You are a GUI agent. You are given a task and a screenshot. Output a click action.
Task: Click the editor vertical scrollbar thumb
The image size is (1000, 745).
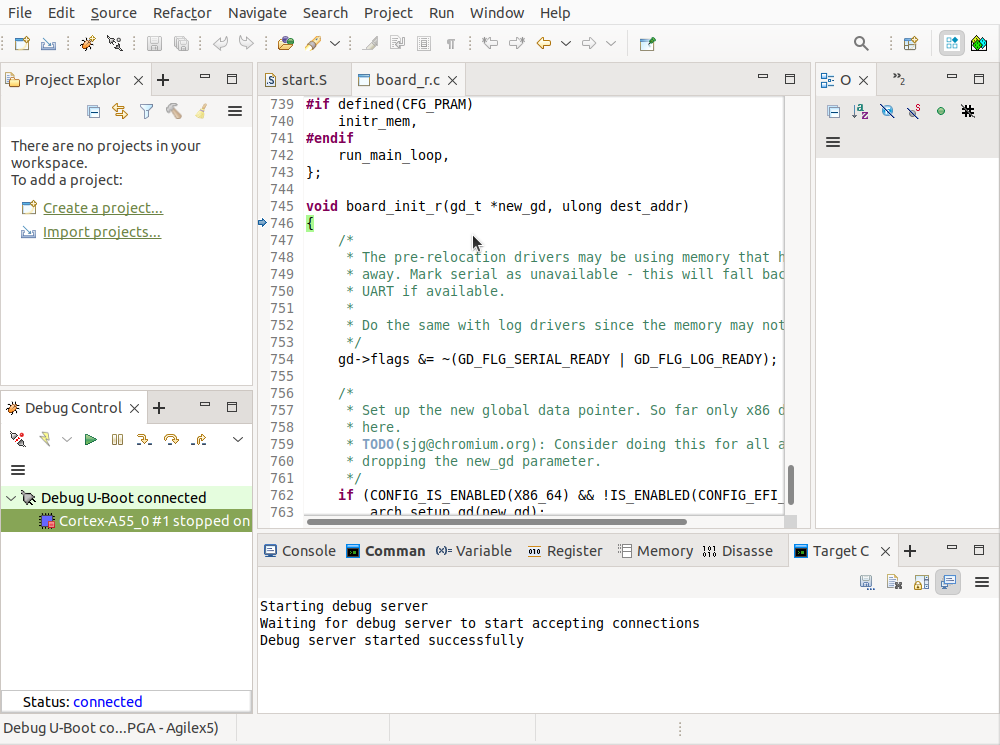[791, 485]
